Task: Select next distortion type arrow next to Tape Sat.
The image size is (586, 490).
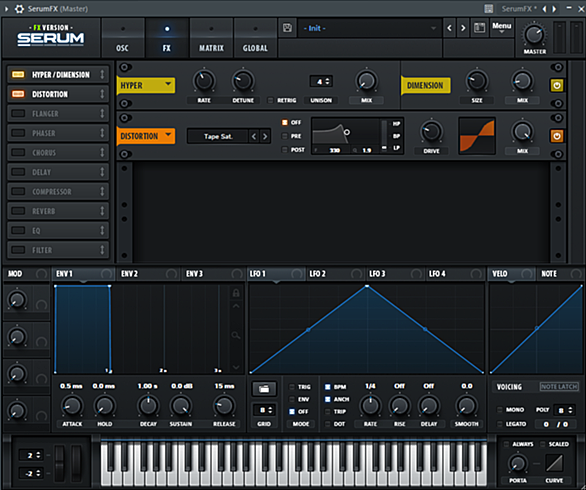Action: [x=265, y=136]
